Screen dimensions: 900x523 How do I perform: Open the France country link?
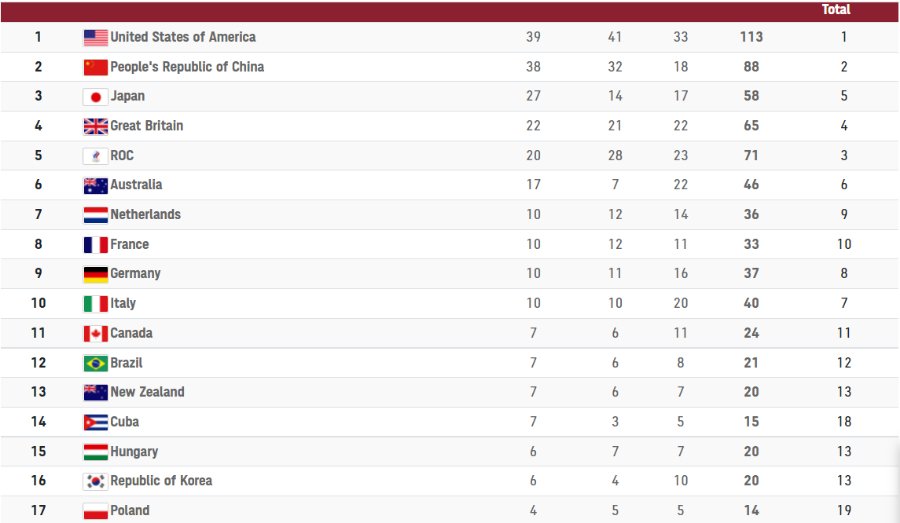tap(129, 244)
